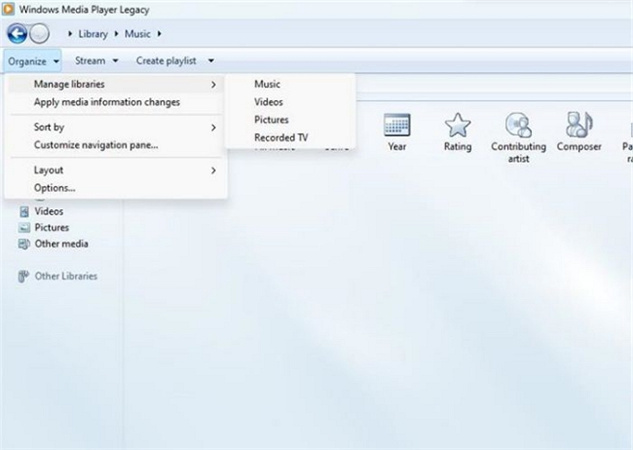Choose Recorded TV in Manage libraries submenu

(x=290, y=137)
